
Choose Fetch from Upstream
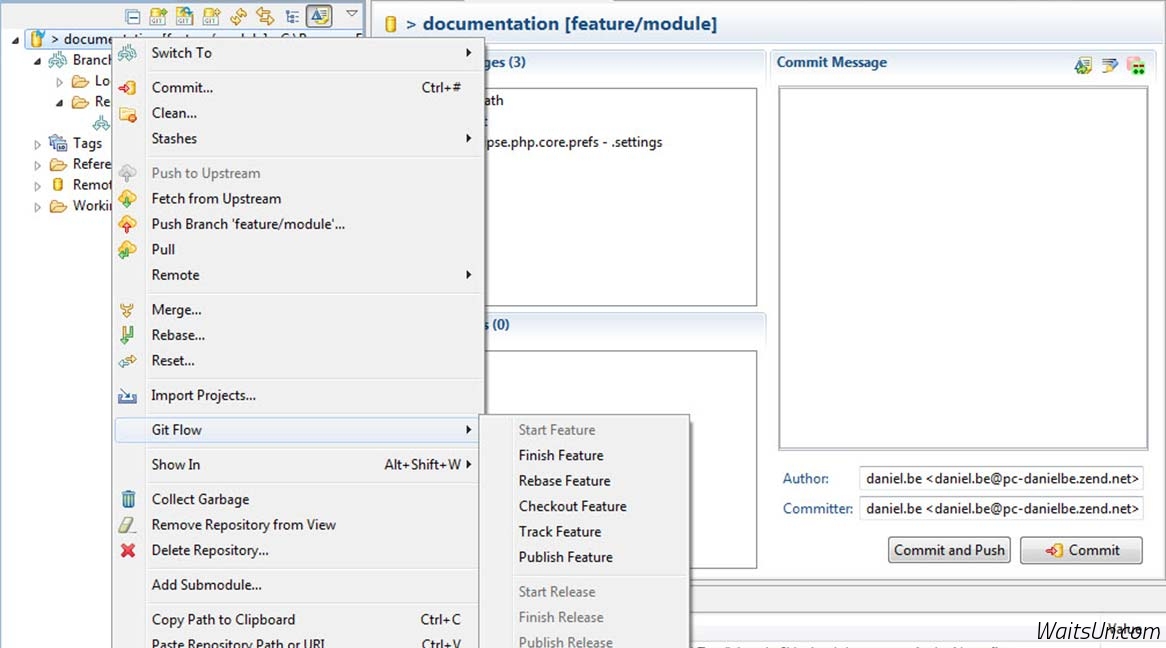tap(216, 199)
